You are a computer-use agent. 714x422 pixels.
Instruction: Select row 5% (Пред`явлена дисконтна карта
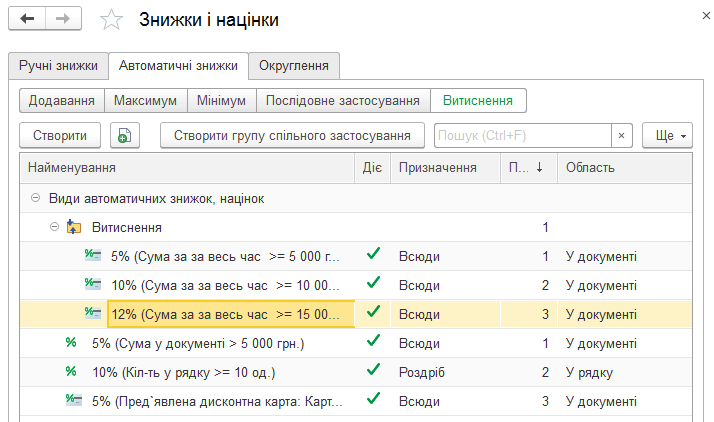(x=217, y=402)
